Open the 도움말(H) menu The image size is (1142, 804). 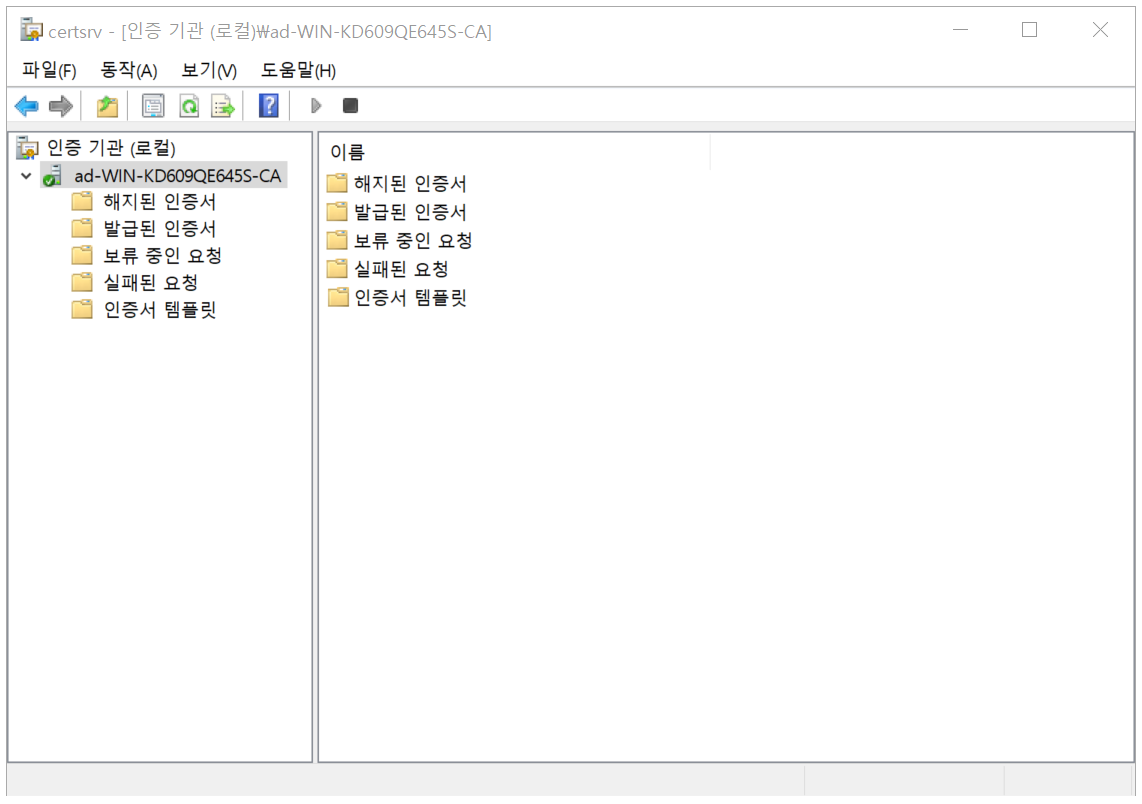click(299, 70)
